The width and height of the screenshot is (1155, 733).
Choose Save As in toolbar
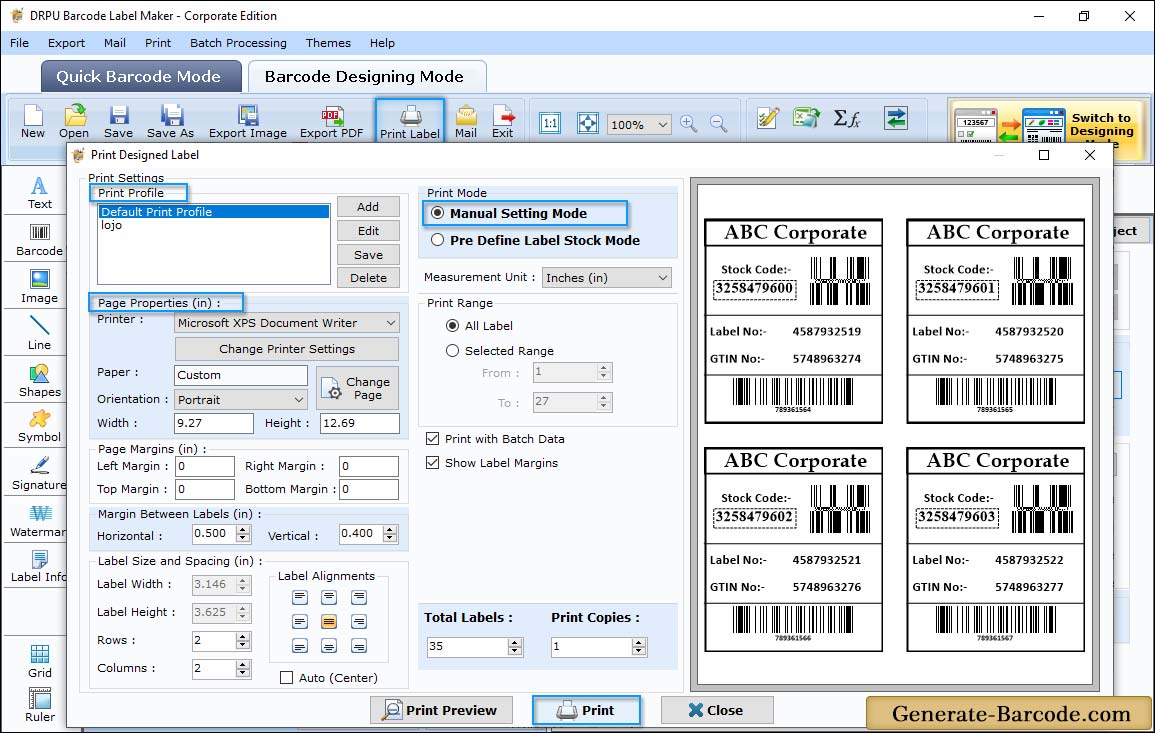point(170,122)
